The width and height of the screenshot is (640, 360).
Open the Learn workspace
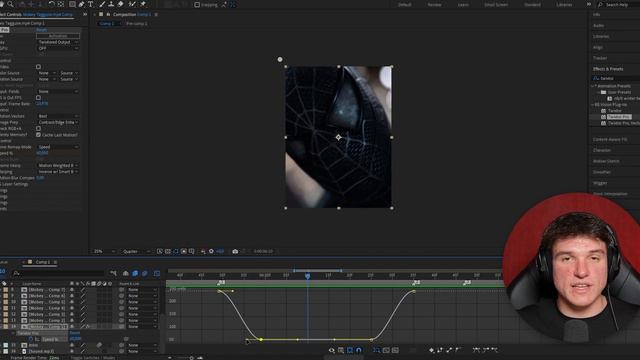(463, 4)
